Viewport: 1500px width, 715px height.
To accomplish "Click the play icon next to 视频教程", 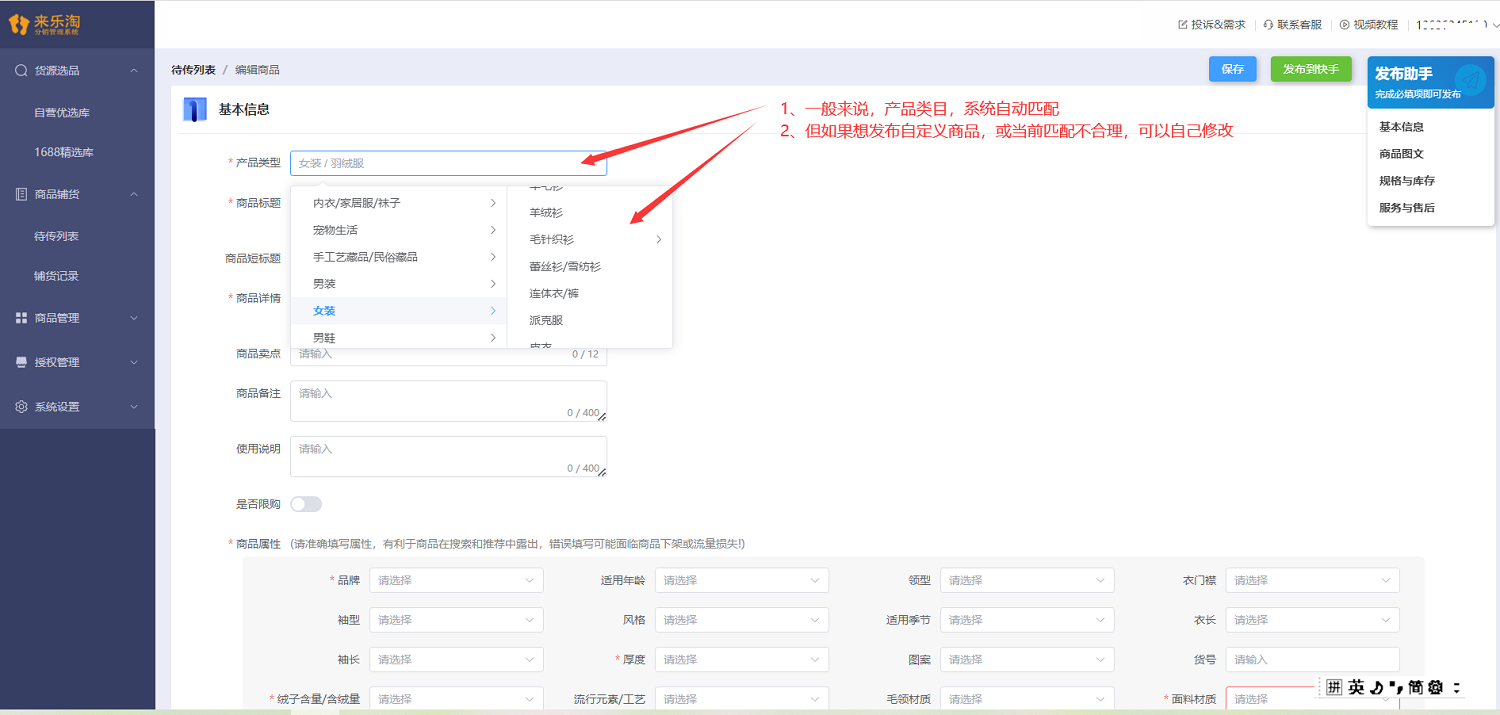I will pyautogui.click(x=1345, y=25).
